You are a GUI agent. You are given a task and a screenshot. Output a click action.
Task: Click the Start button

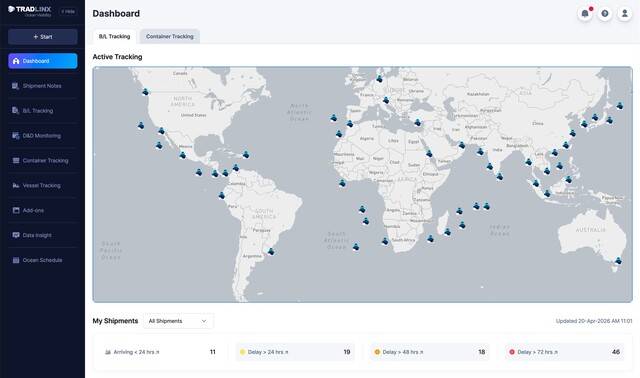tap(42, 37)
